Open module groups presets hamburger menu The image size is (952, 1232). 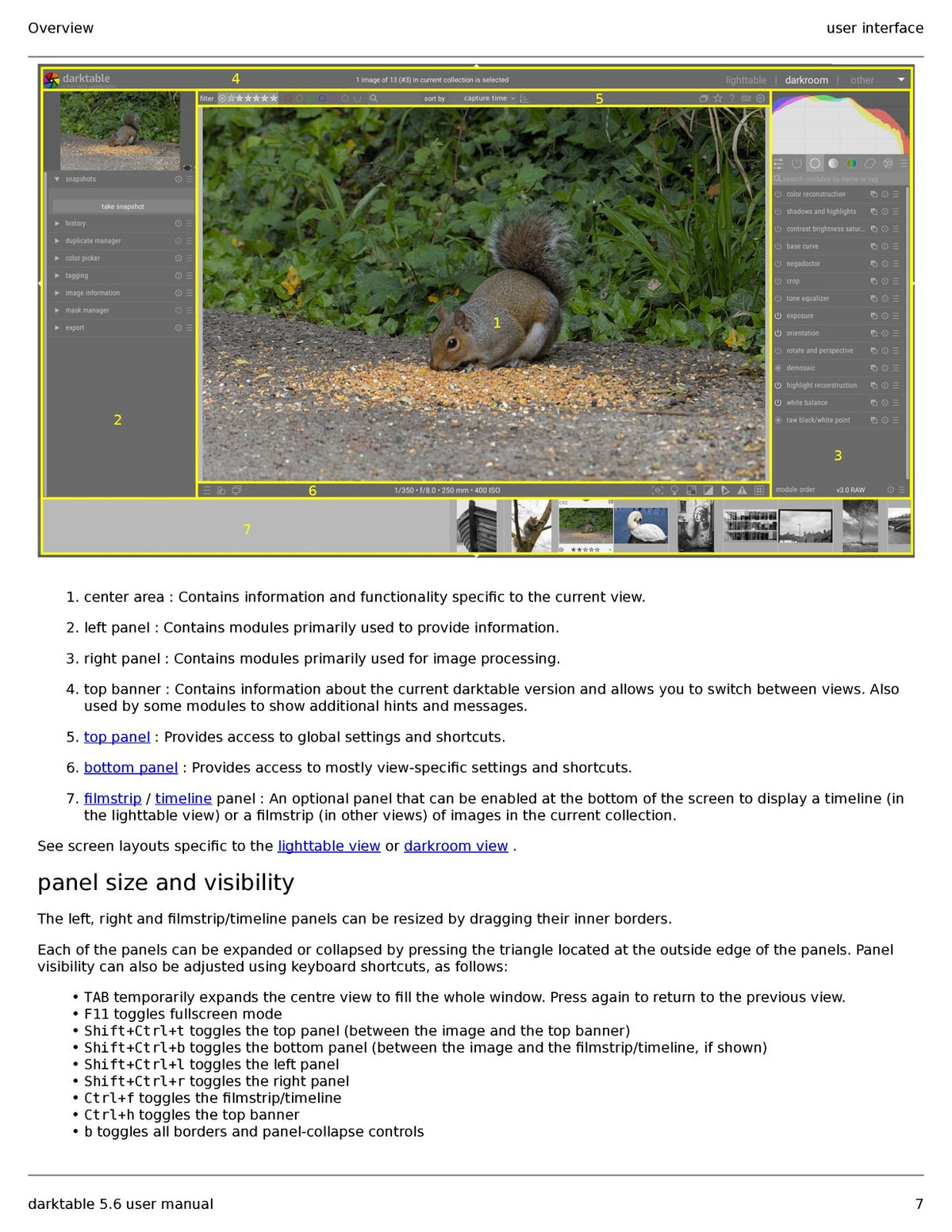click(x=904, y=163)
